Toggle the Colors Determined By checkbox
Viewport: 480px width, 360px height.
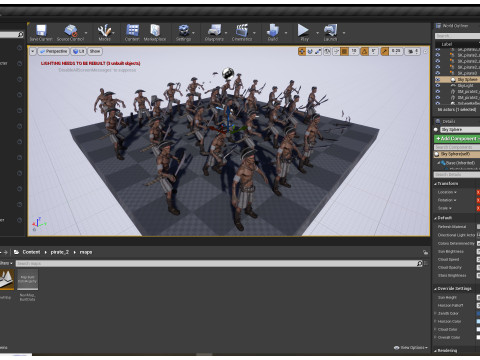(x=478, y=243)
